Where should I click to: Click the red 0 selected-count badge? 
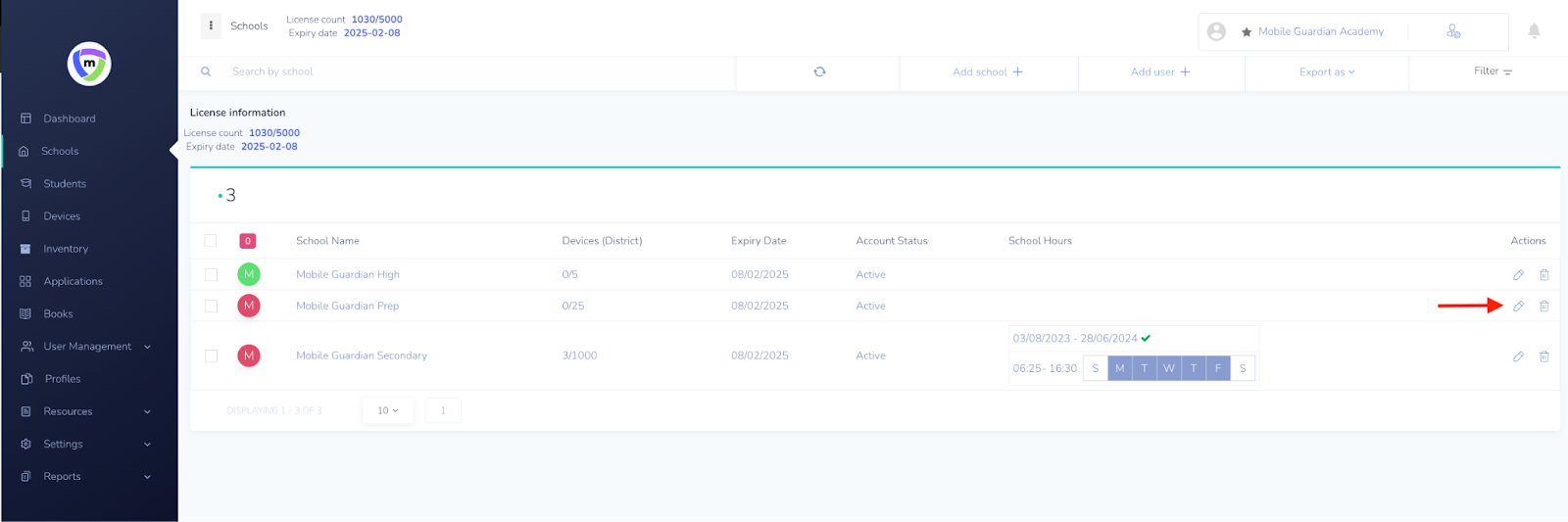point(248,240)
